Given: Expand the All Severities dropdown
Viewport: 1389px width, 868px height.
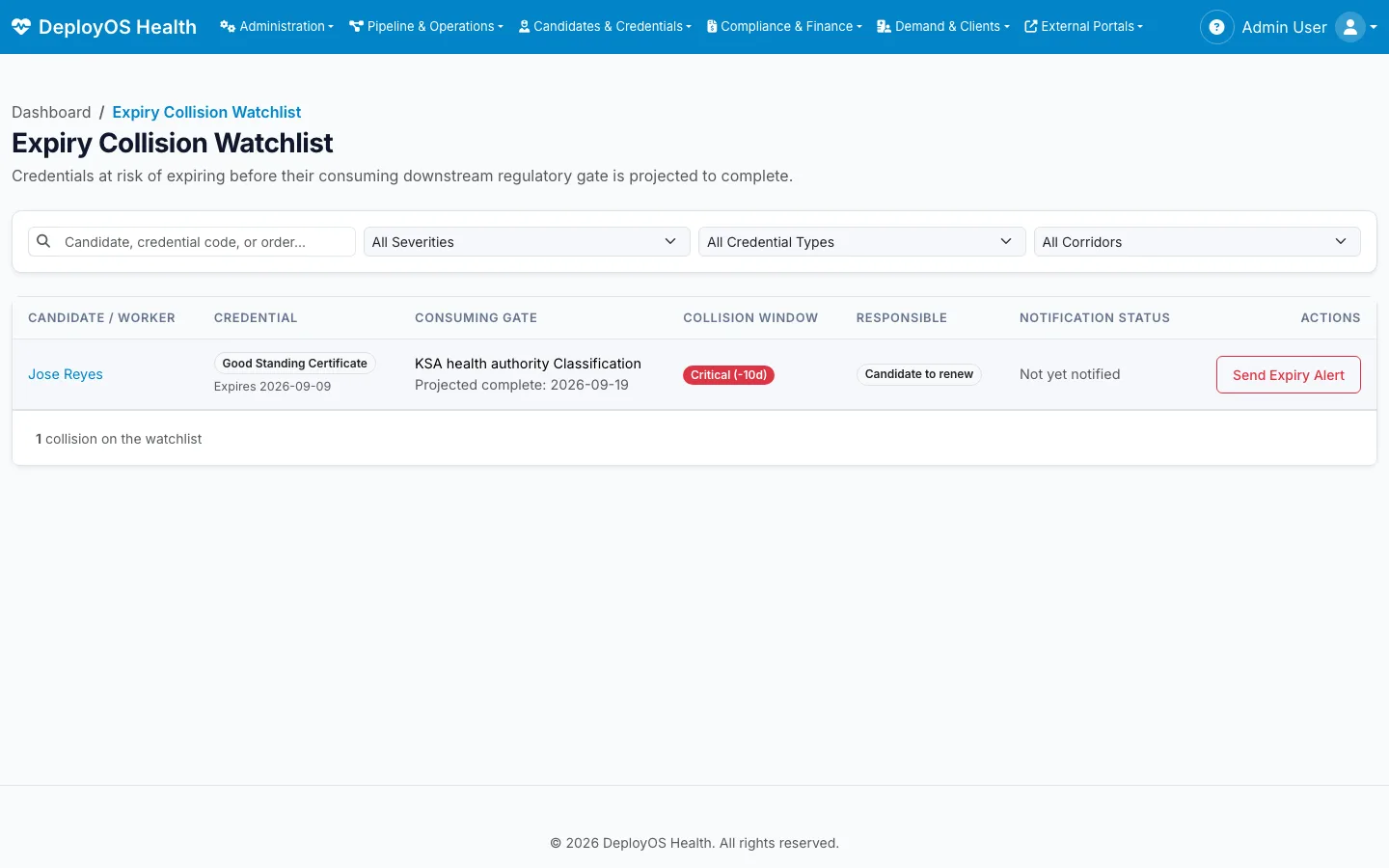Looking at the screenshot, I should point(527,242).
